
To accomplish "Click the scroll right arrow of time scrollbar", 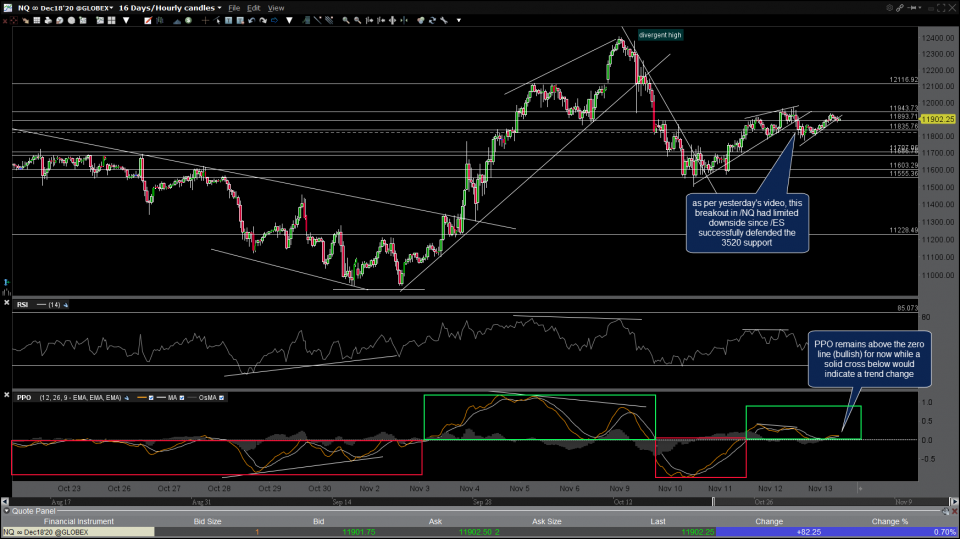I will (x=954, y=502).
